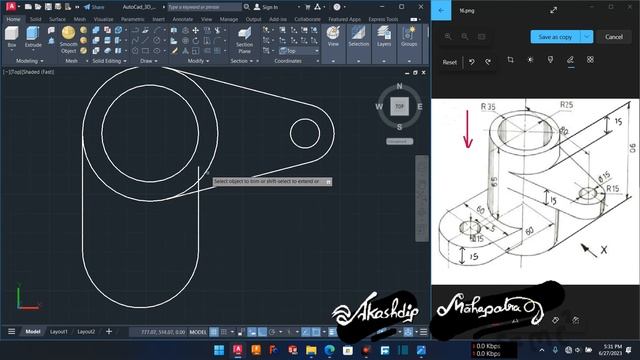Image resolution: width=640 pixels, height=360 pixels.
Task: Click Cancel in Photos editor
Action: (613, 37)
